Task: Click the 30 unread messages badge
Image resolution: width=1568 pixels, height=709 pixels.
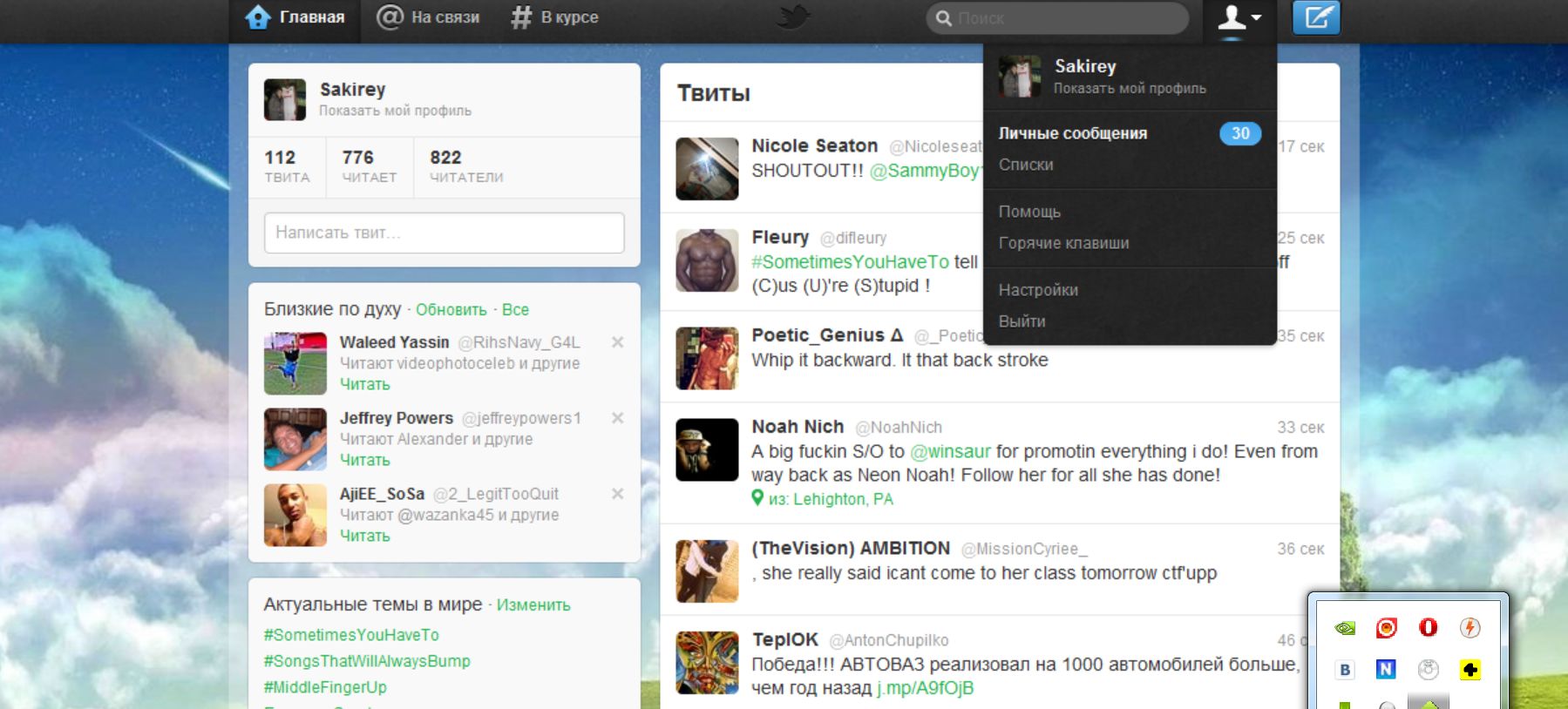Action: (1240, 133)
